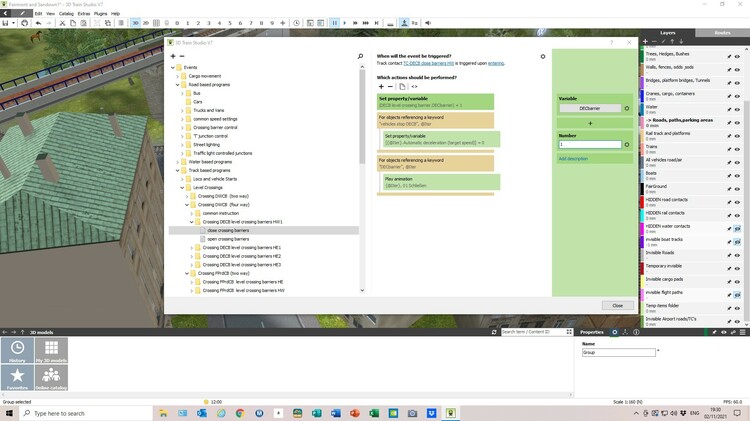Image resolution: width=750 pixels, height=421 pixels.
Task: Click the History tile in 3D models
Action: 18,350
